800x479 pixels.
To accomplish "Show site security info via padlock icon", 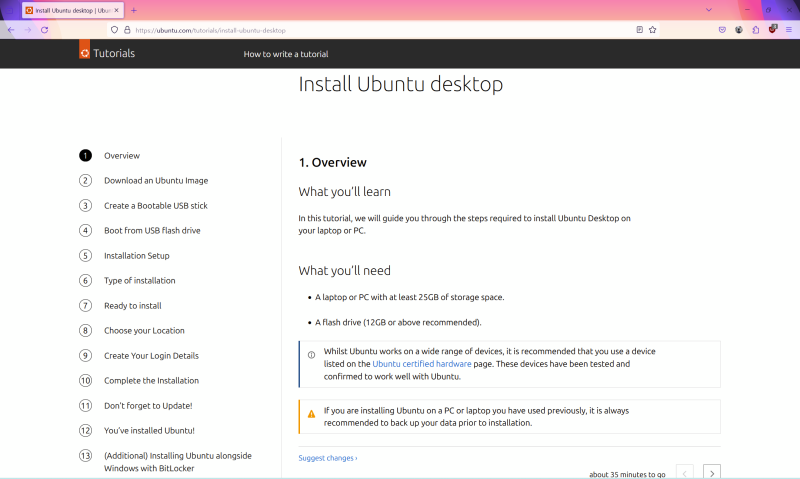I will [x=127, y=30].
